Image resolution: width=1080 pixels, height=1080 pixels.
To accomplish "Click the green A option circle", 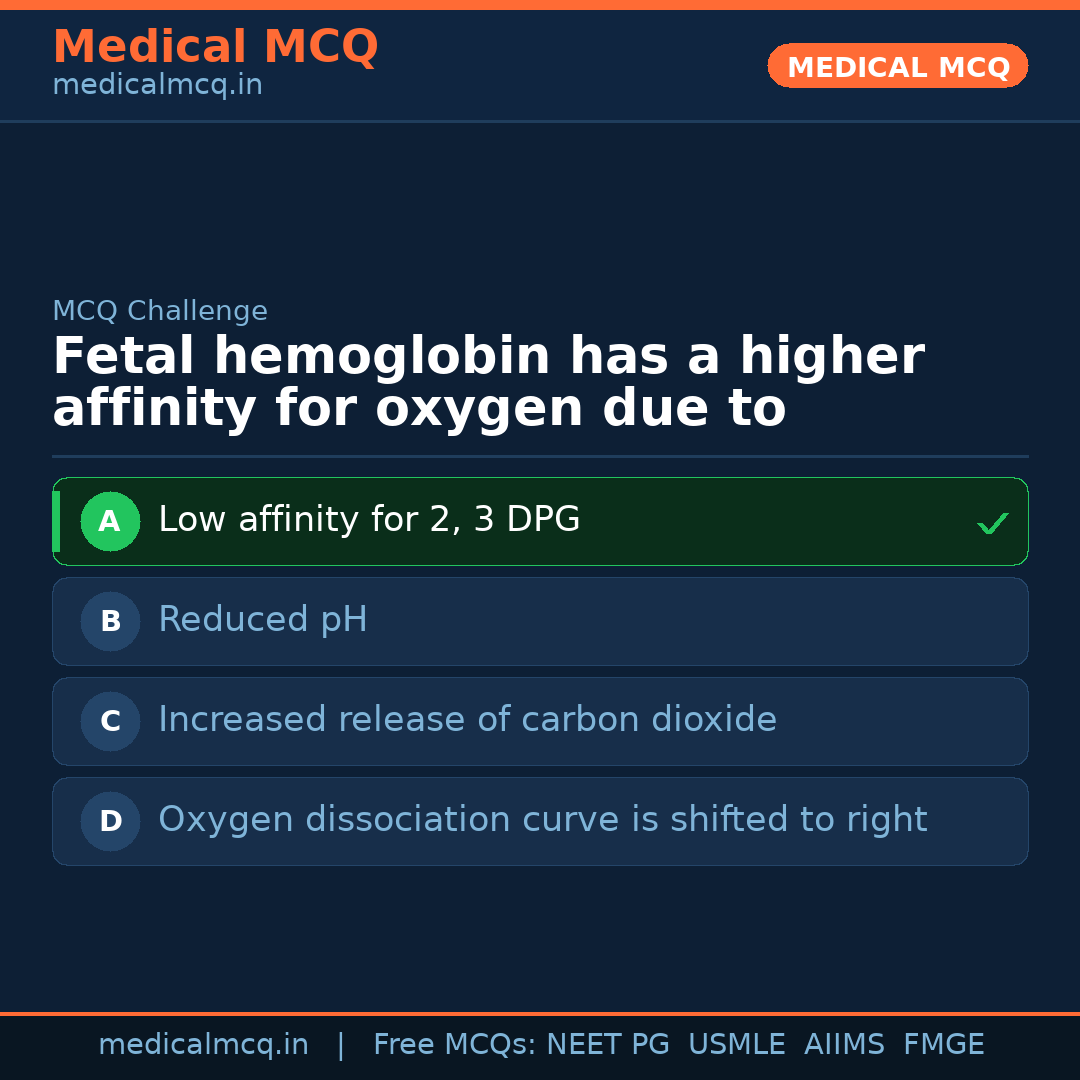I will [x=110, y=521].
